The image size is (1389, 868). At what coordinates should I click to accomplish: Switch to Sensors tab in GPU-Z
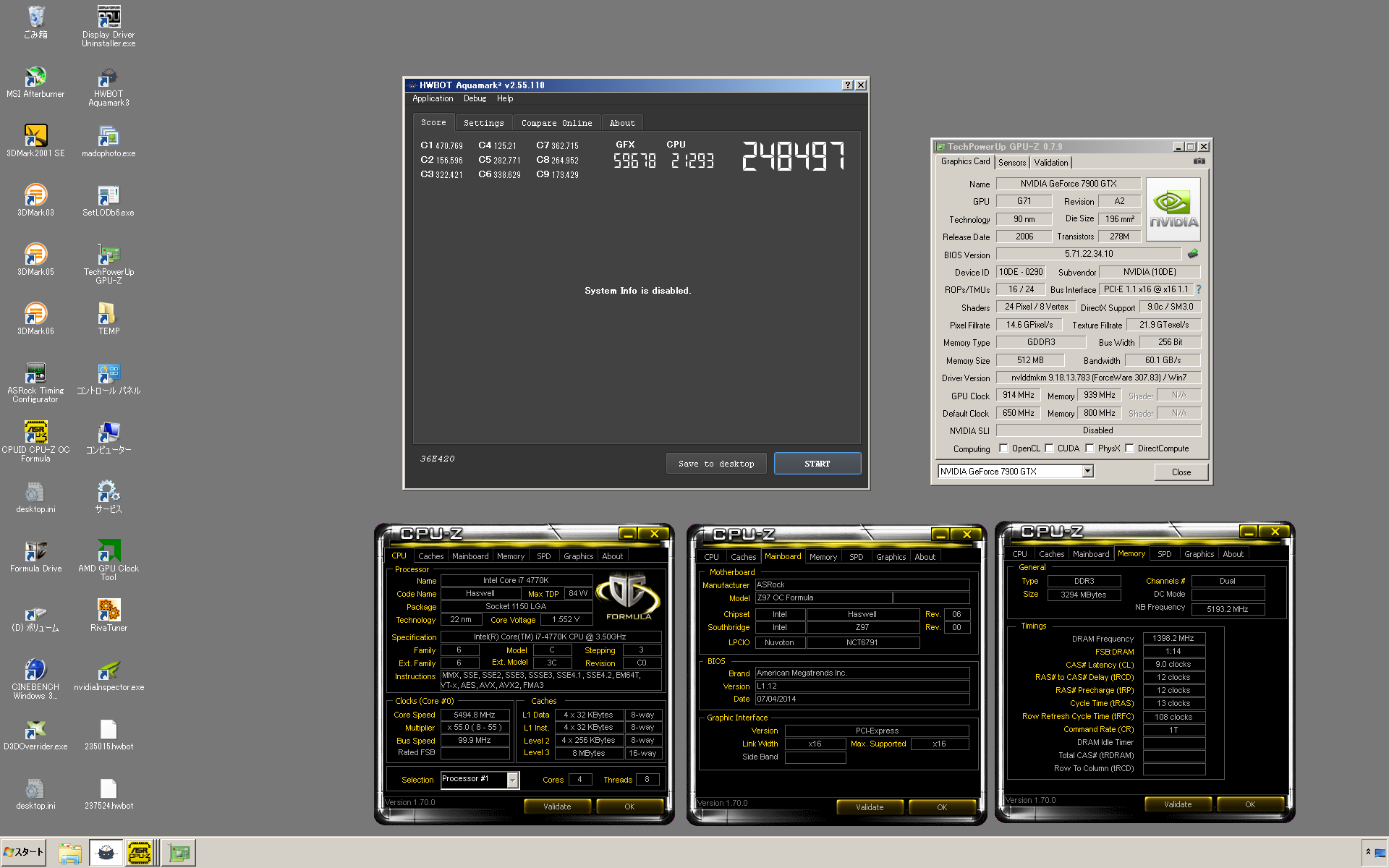coord(1012,163)
